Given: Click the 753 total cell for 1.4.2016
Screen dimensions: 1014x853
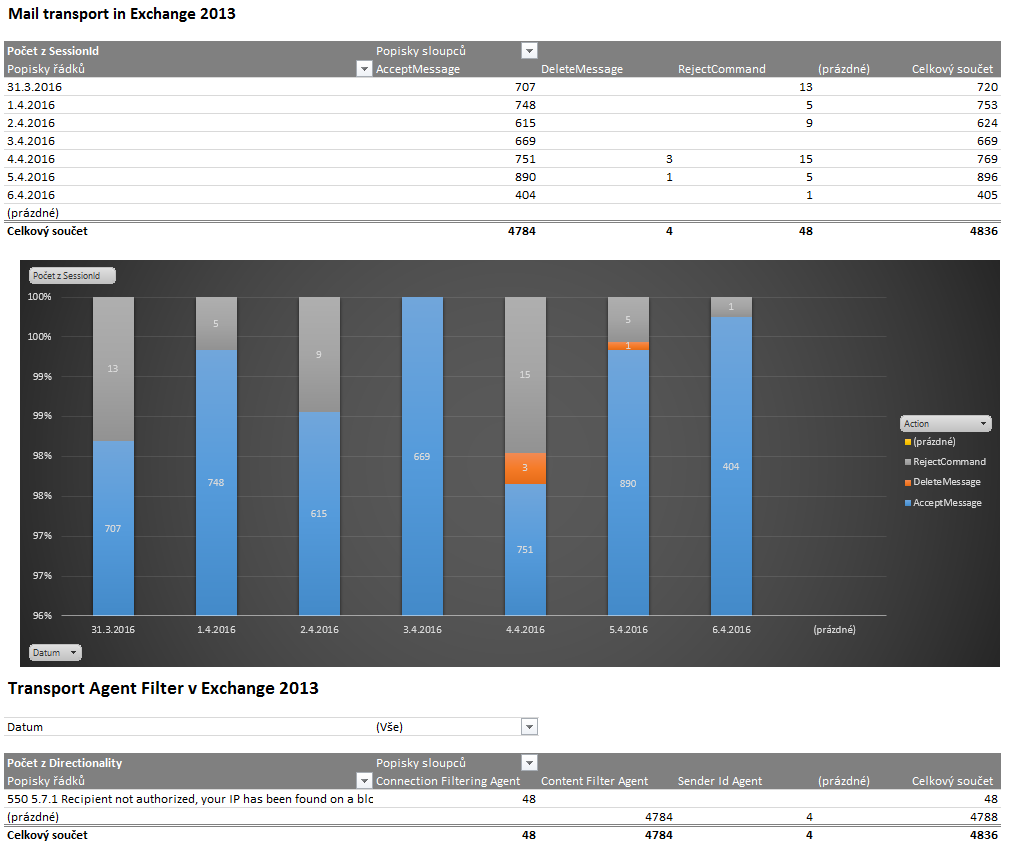Looking at the screenshot, I should 987,105.
